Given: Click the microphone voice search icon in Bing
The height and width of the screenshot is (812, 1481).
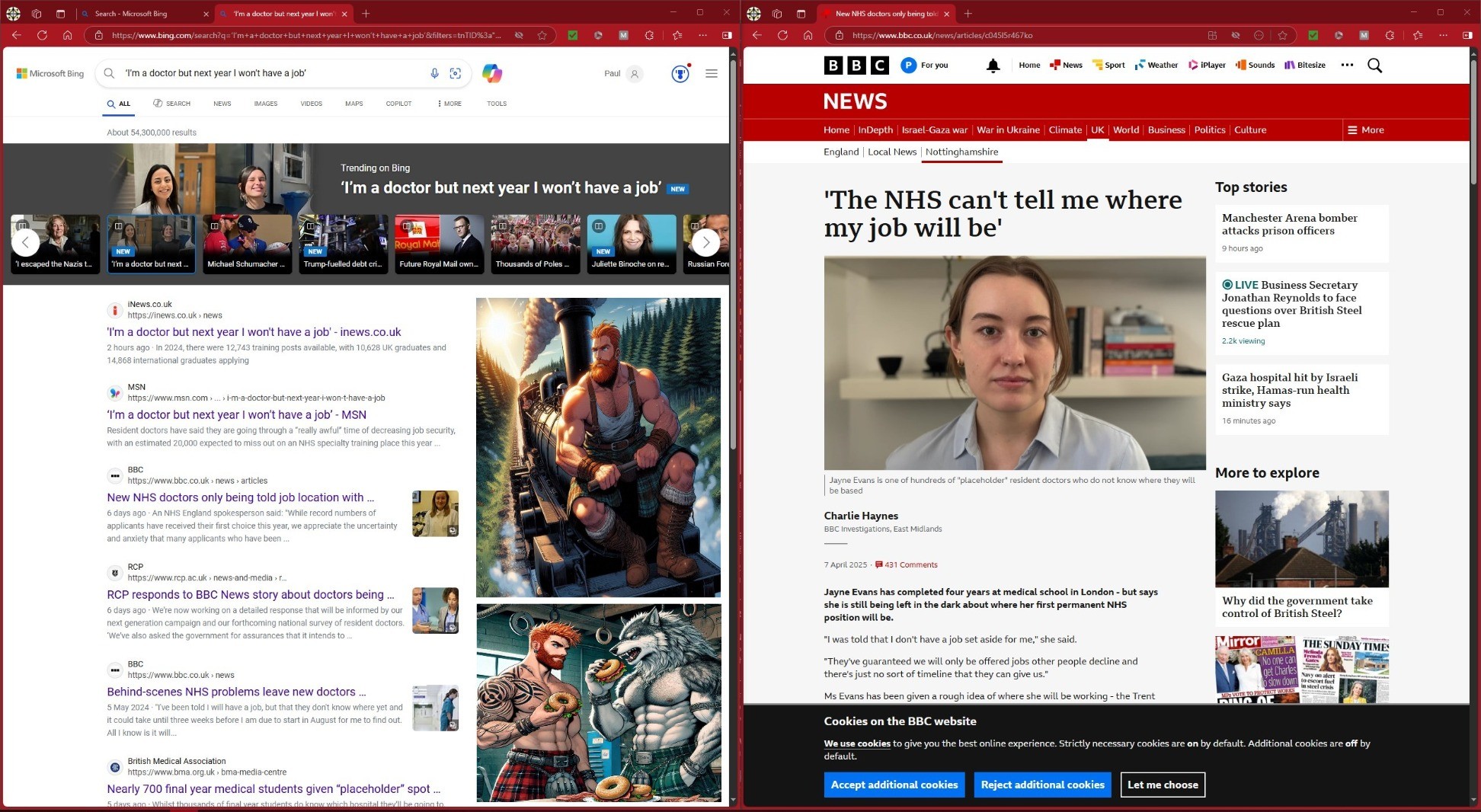Looking at the screenshot, I should click(x=434, y=73).
